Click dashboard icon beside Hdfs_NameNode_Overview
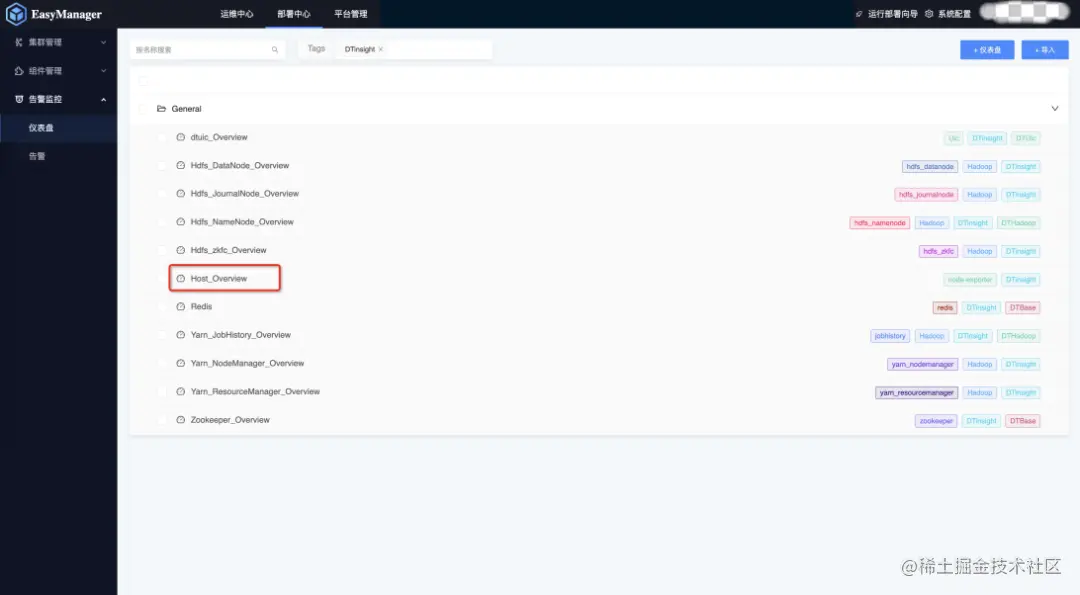The image size is (1080, 595). [x=180, y=222]
